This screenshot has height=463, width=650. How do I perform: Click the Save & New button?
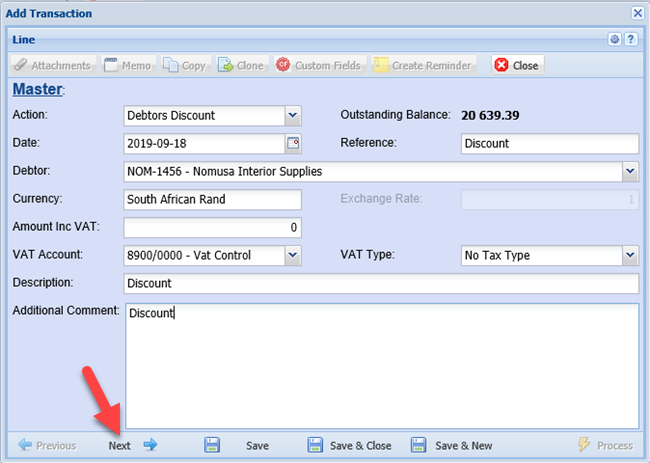451,446
